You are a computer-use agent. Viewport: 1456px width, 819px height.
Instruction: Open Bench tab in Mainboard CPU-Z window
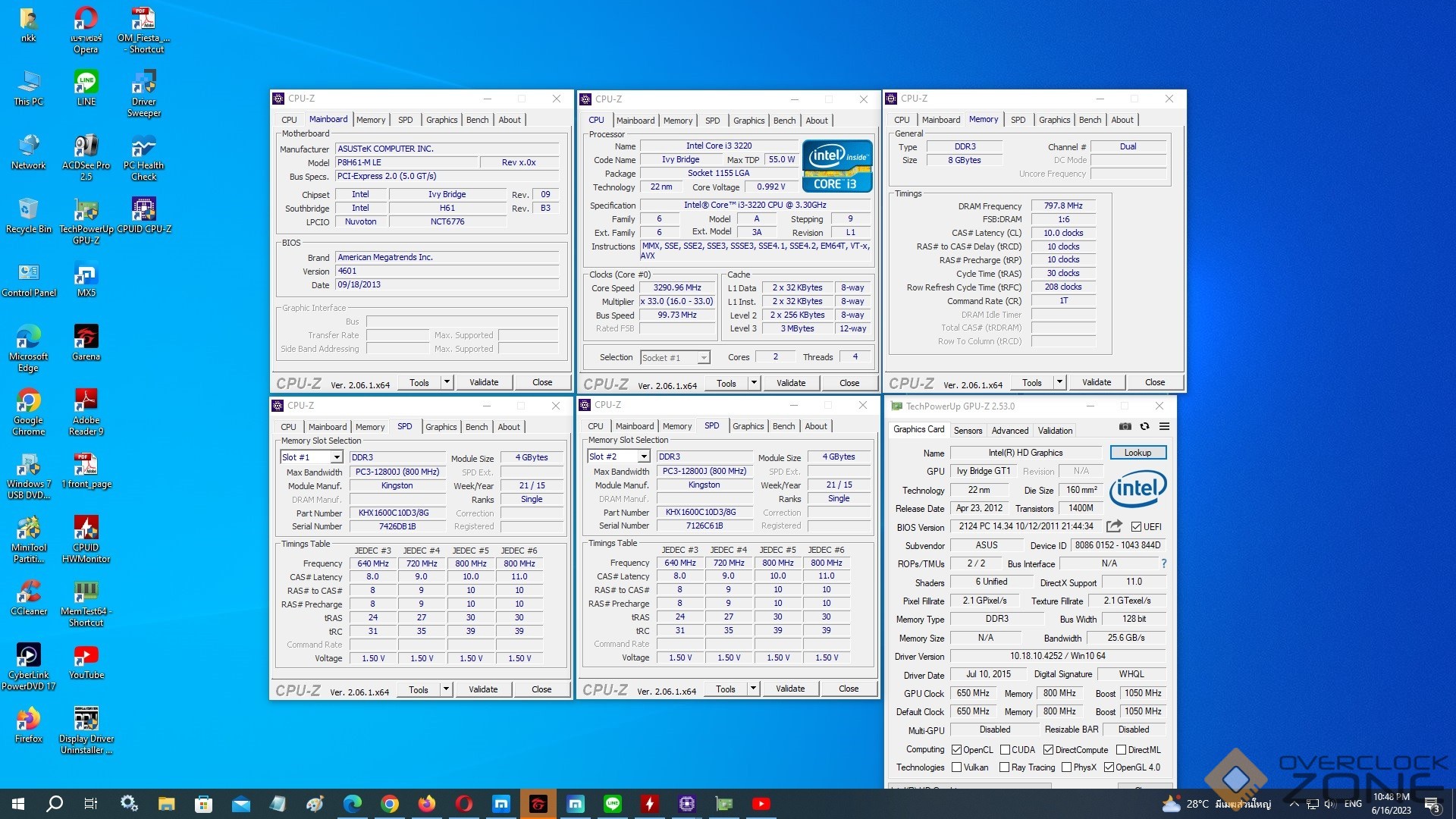coord(477,120)
